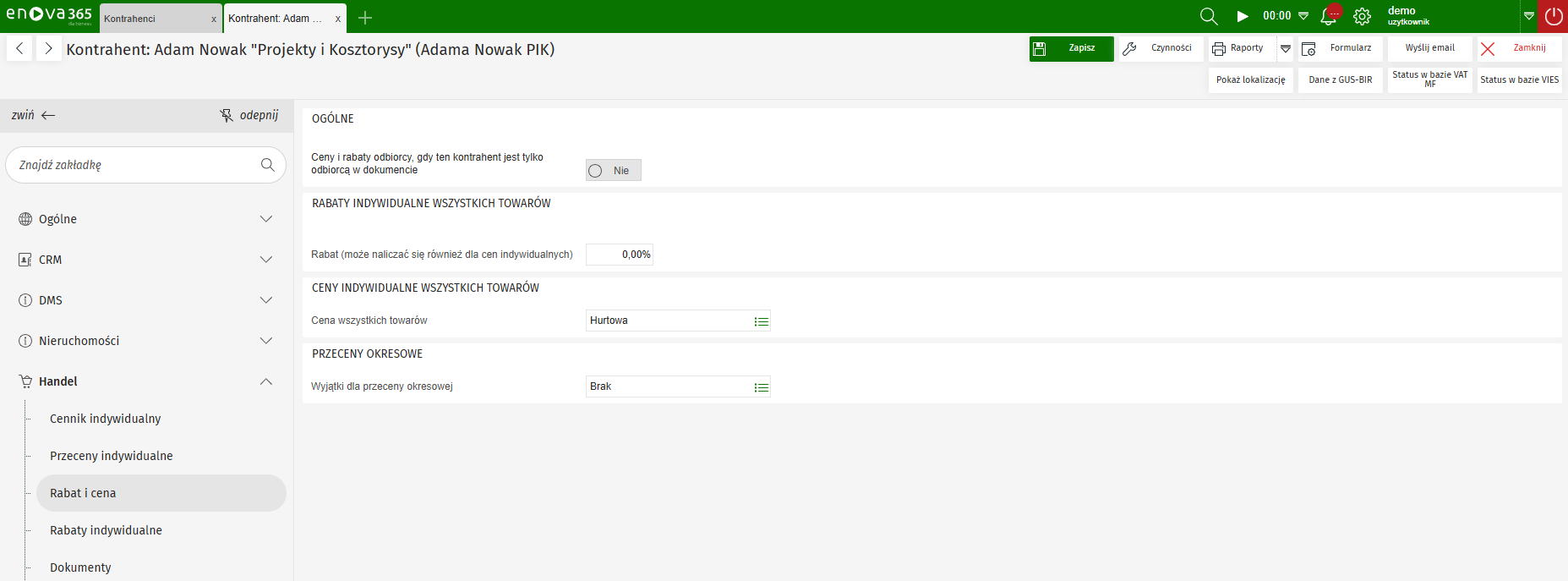Toggle the 'Ceny i rabaty odbiorcy' Nie switch
Viewport: 1568px width, 581px height.
pyautogui.click(x=613, y=171)
